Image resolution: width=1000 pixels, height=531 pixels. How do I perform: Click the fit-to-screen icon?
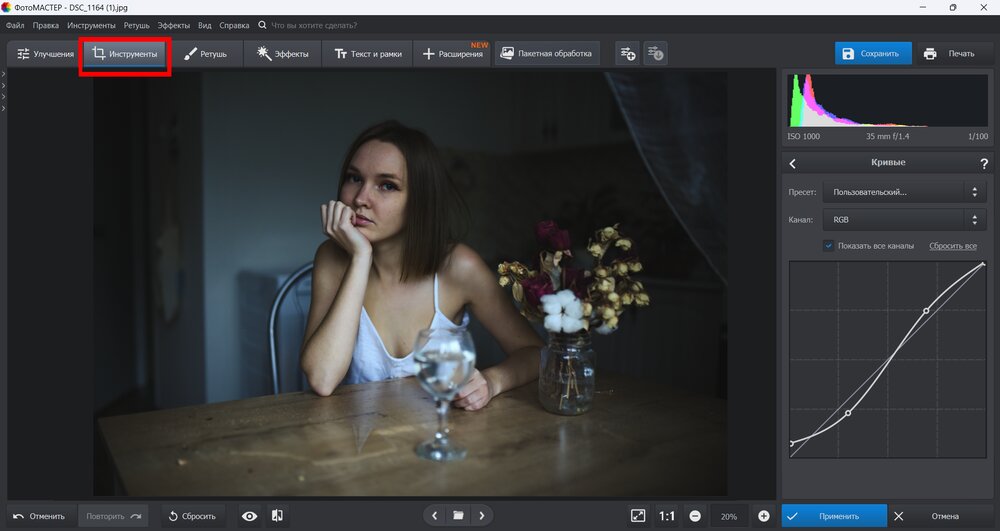click(x=638, y=516)
